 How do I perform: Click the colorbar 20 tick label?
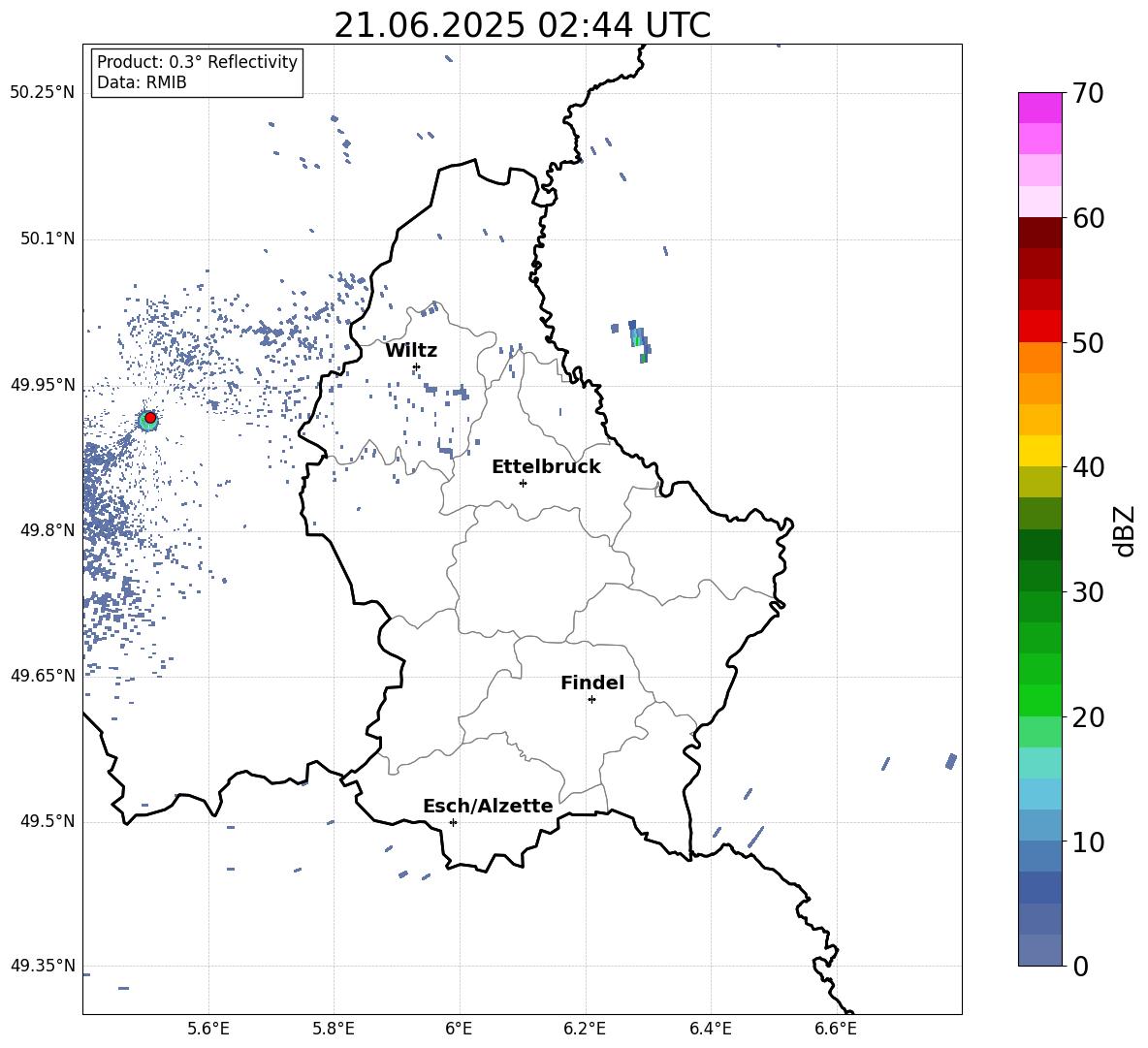coord(1088,717)
